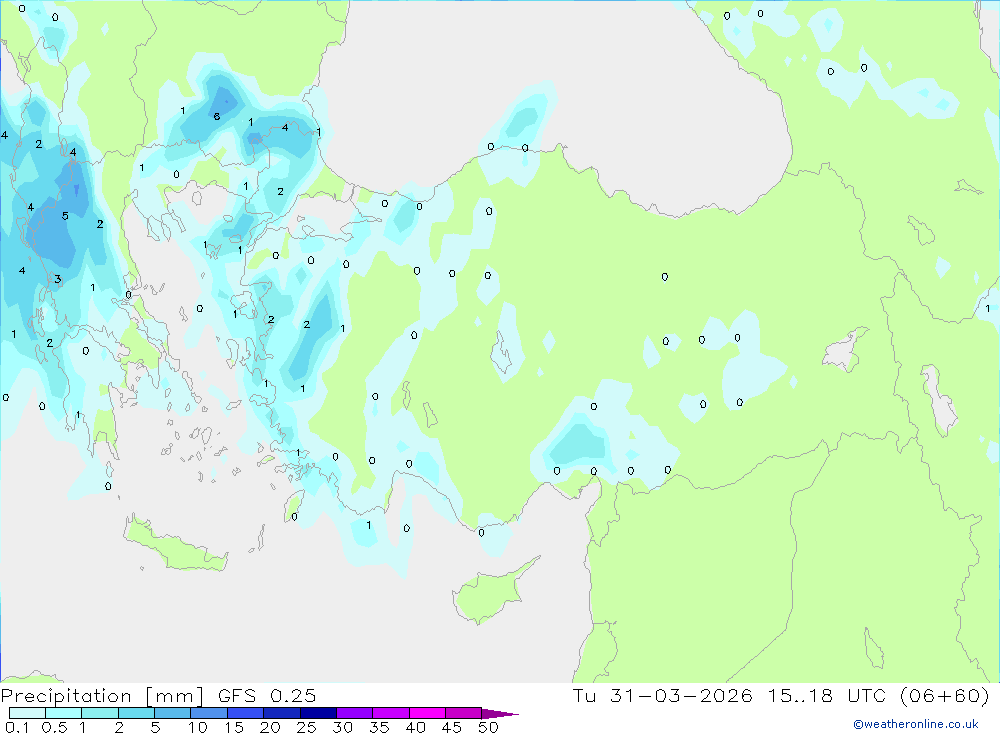Click the 0.1–0.5 mm legend color swatch
This screenshot has width=1000, height=733.
point(27,713)
